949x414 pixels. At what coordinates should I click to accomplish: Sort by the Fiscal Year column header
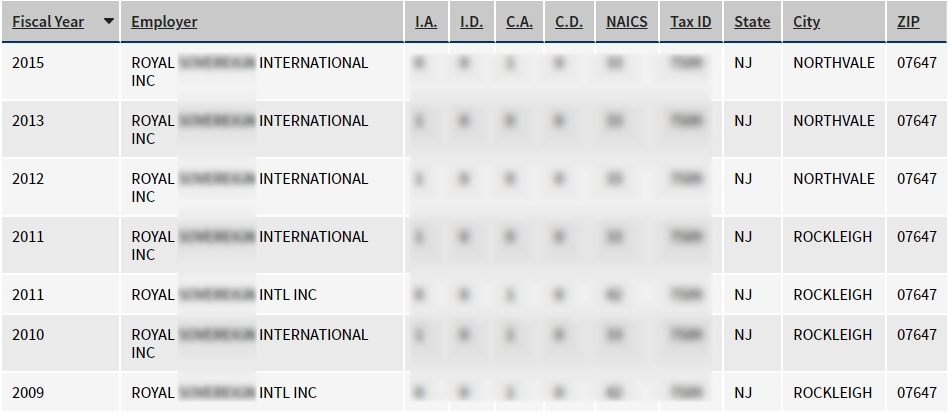pyautogui.click(x=48, y=22)
